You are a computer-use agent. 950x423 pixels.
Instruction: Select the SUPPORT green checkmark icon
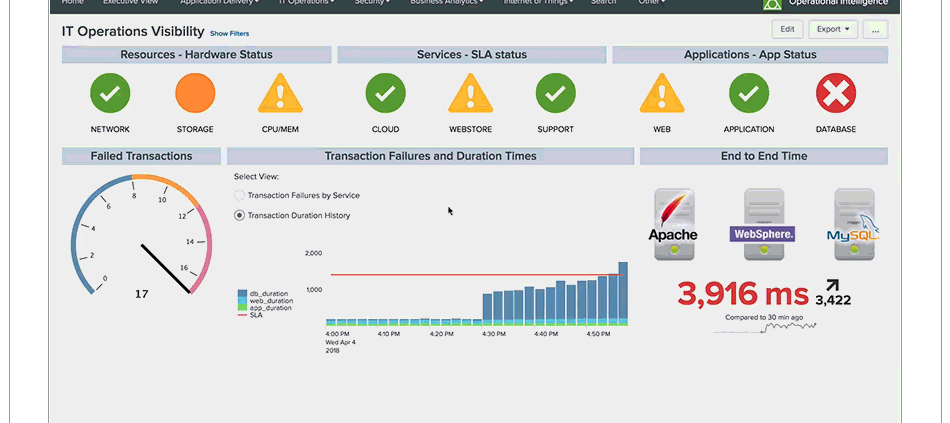tap(556, 93)
